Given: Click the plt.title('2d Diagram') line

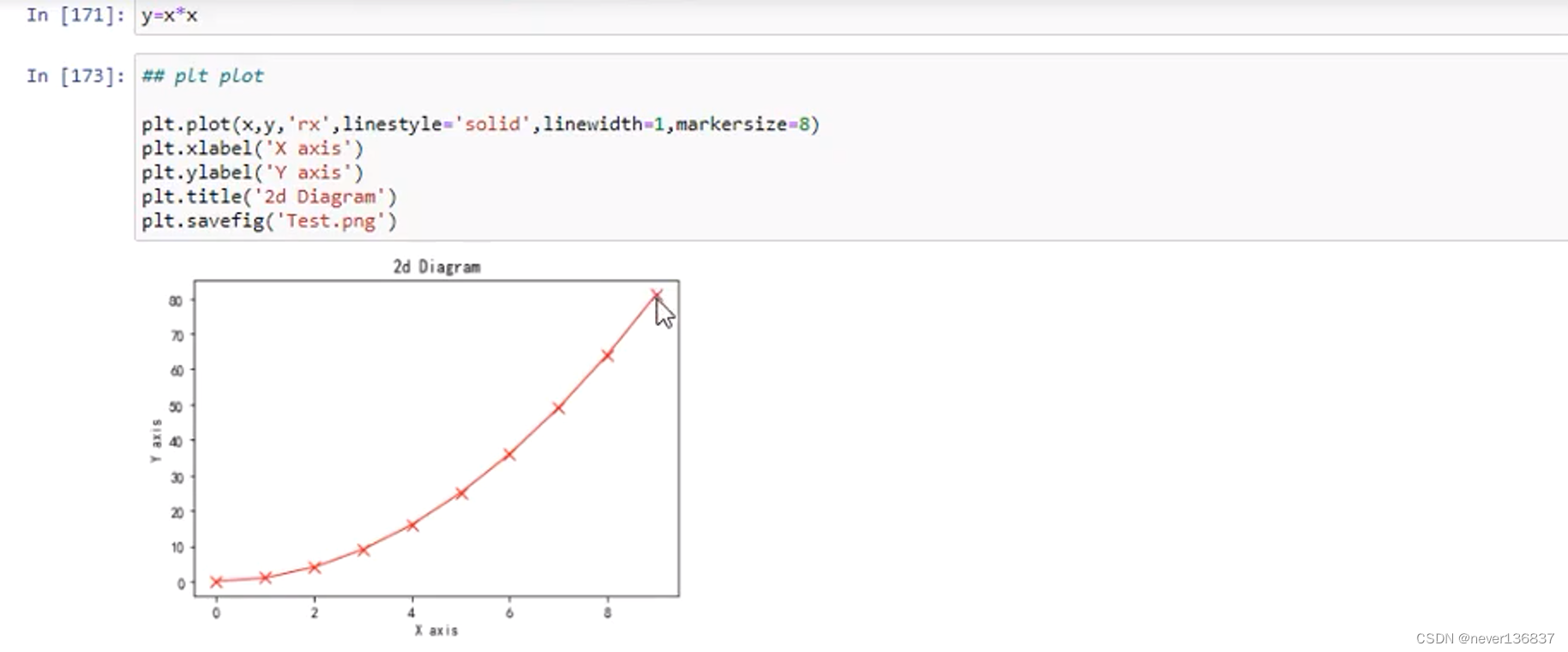Looking at the screenshot, I should (269, 196).
